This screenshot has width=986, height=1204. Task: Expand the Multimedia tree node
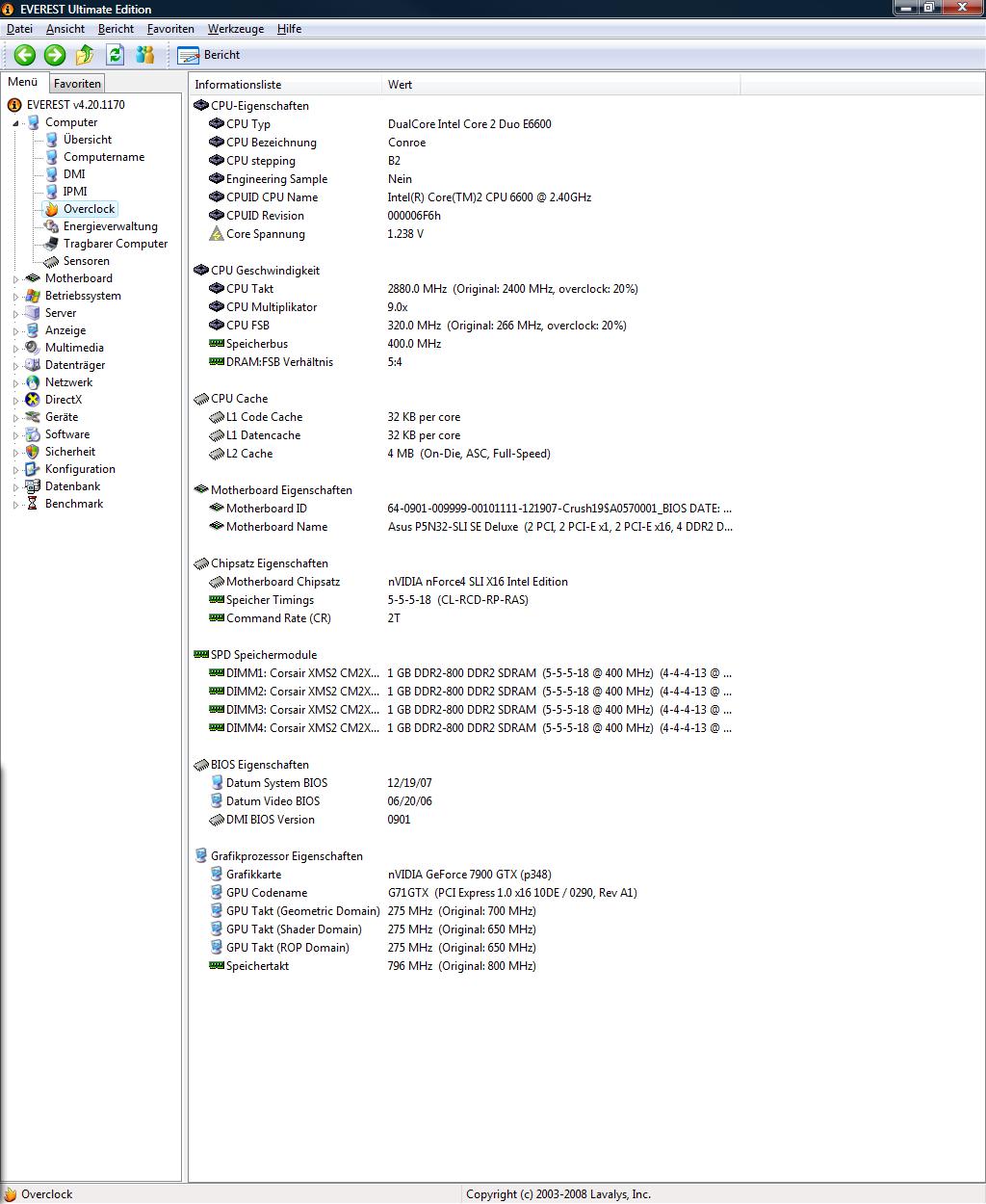coord(15,349)
